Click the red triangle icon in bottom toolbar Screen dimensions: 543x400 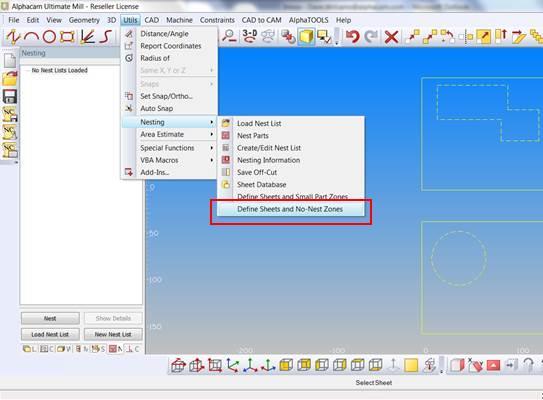(493, 365)
